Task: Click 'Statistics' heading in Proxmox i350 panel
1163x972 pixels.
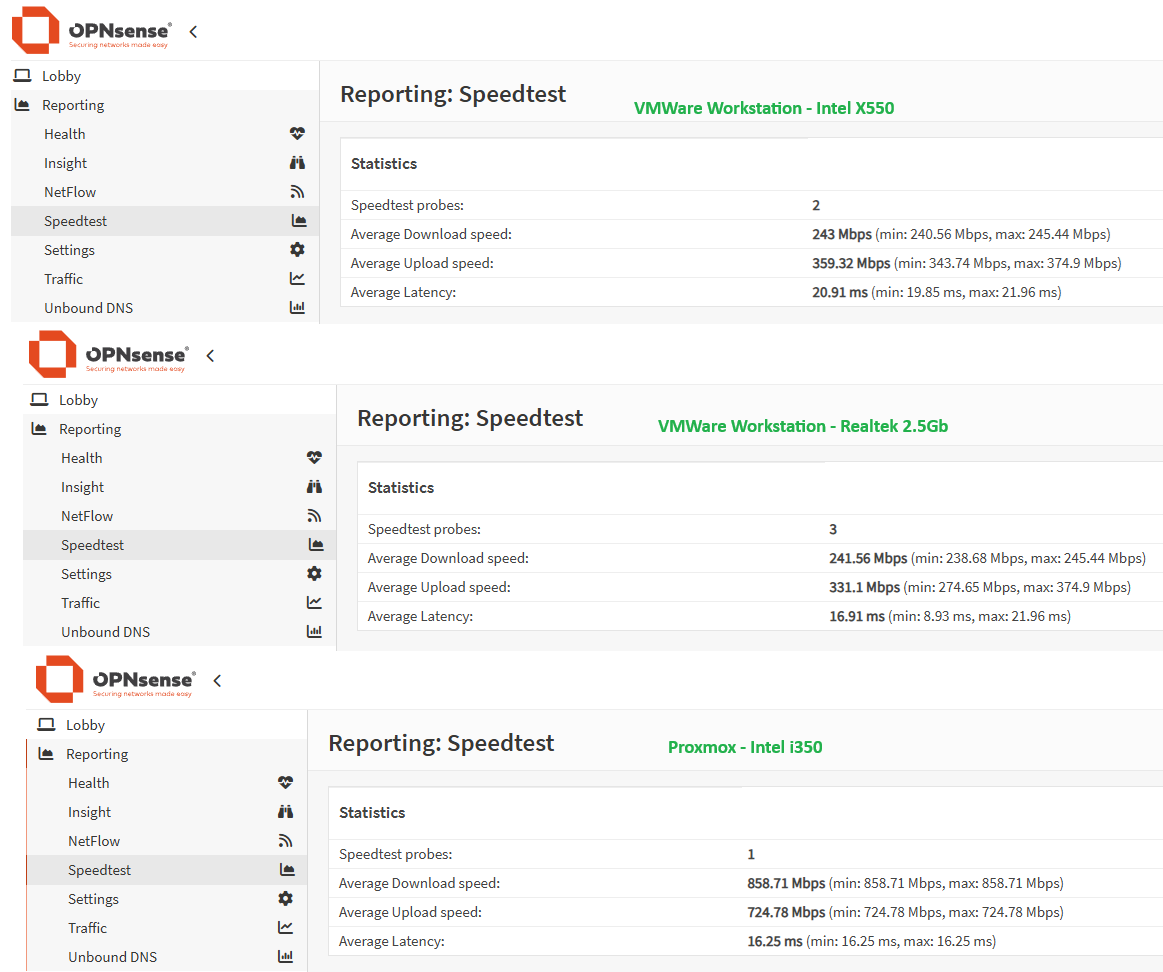Action: [372, 812]
